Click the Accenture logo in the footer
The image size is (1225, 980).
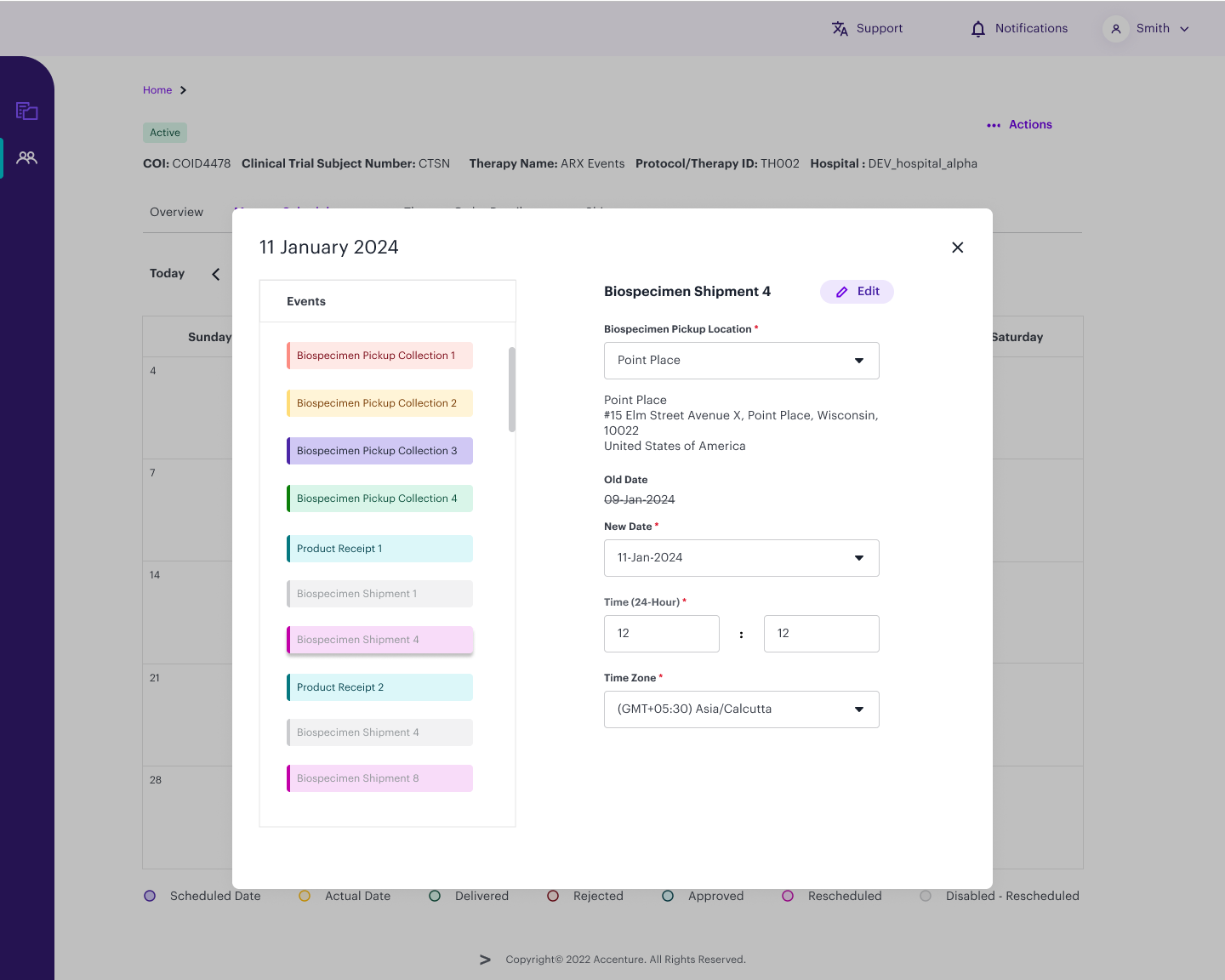(x=485, y=960)
